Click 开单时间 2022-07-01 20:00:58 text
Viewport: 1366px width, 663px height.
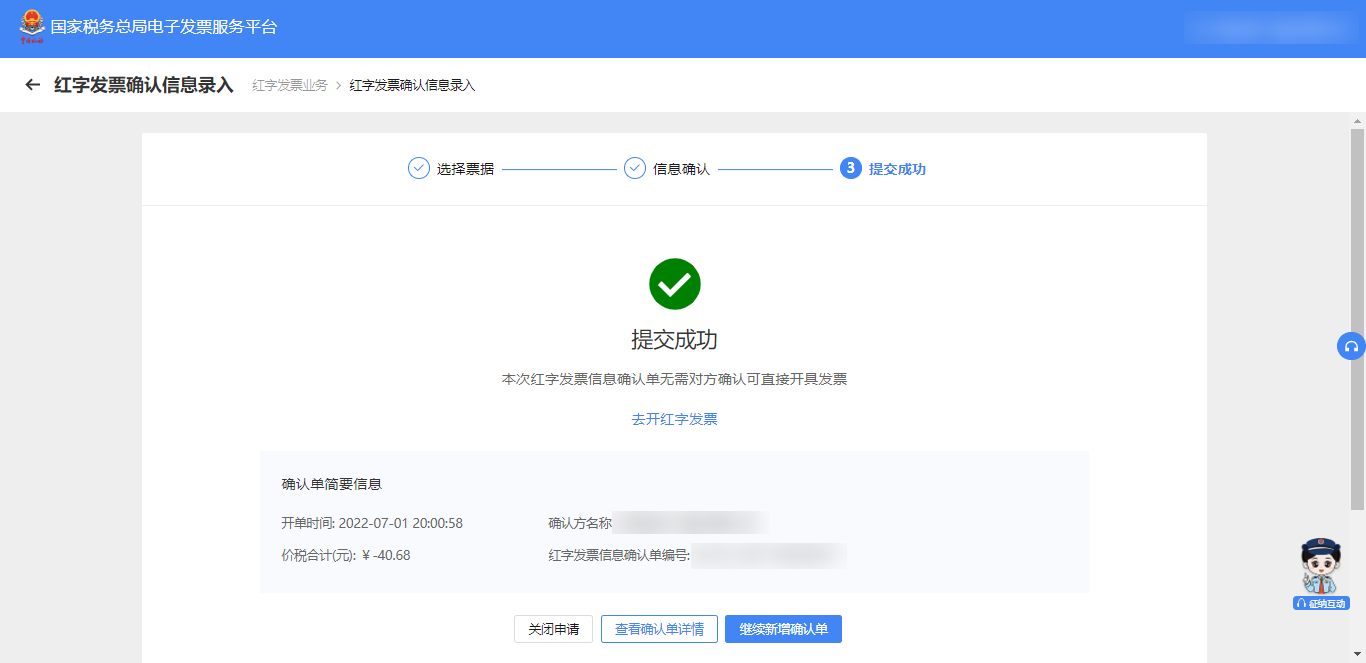(372, 523)
